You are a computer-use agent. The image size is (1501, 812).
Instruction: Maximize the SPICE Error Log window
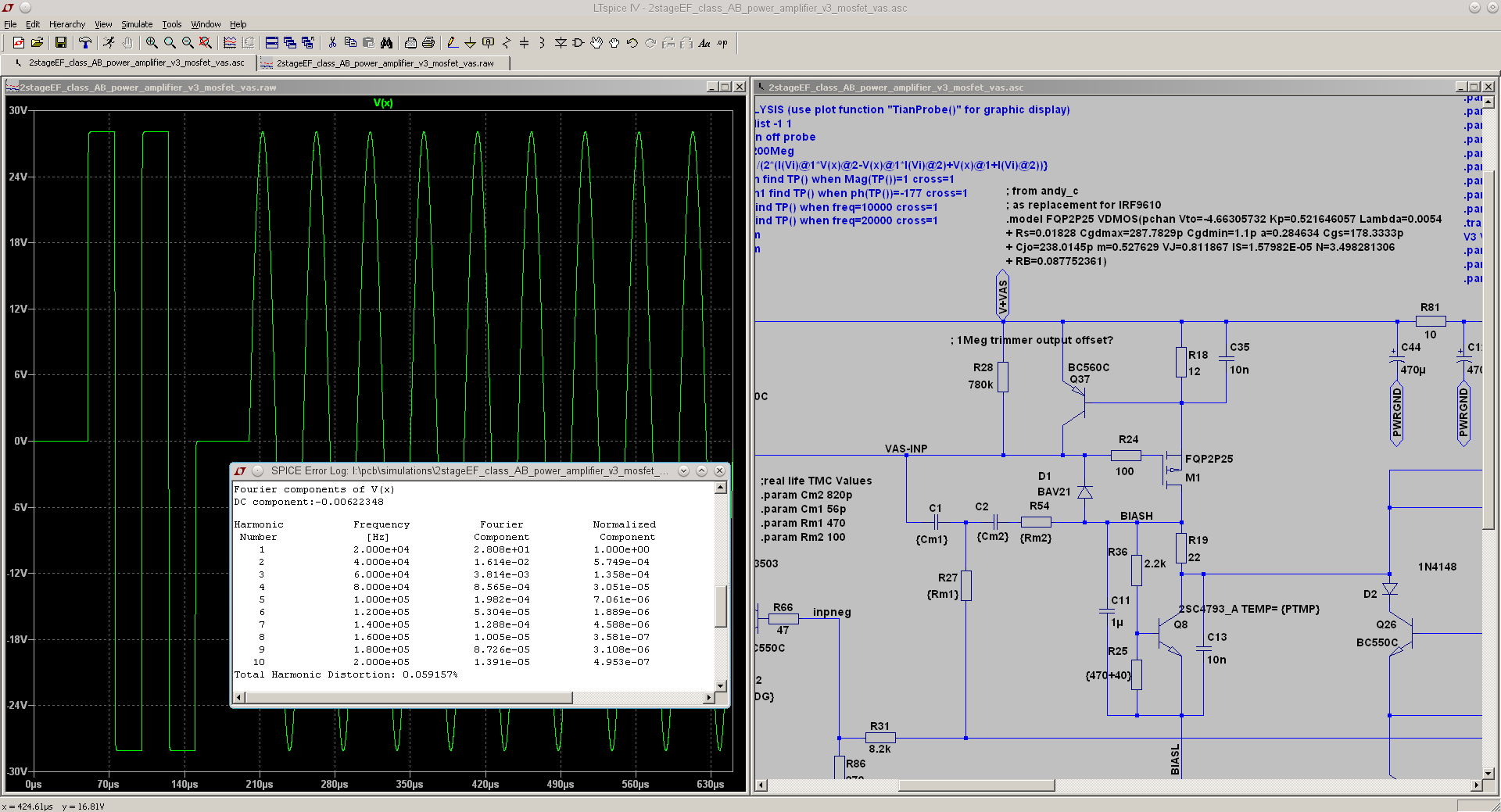pos(701,470)
